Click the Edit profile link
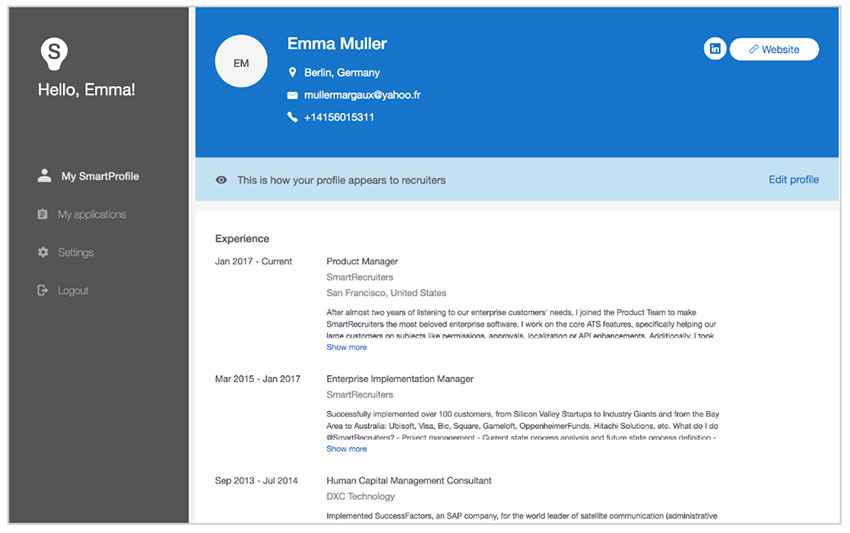The width and height of the screenshot is (850, 533). click(794, 179)
